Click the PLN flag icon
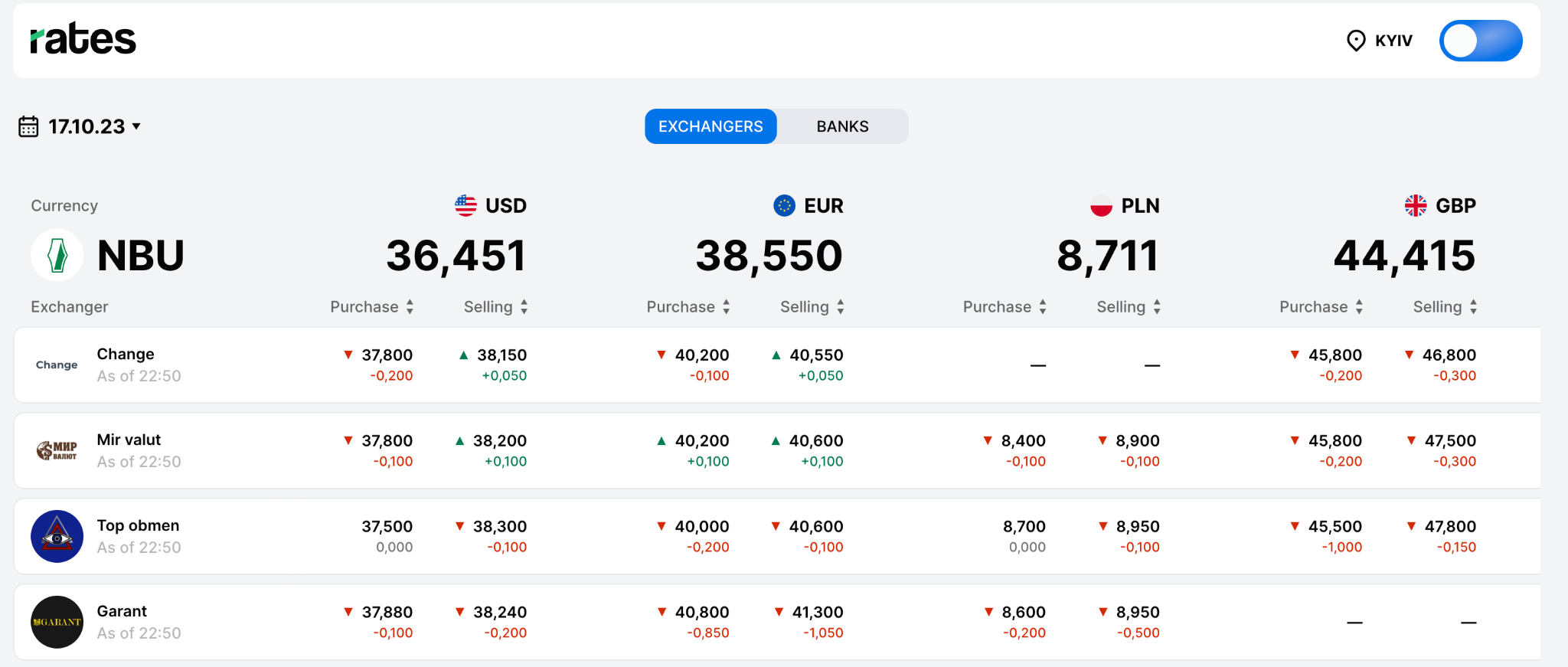1568x667 pixels. 1101,205
